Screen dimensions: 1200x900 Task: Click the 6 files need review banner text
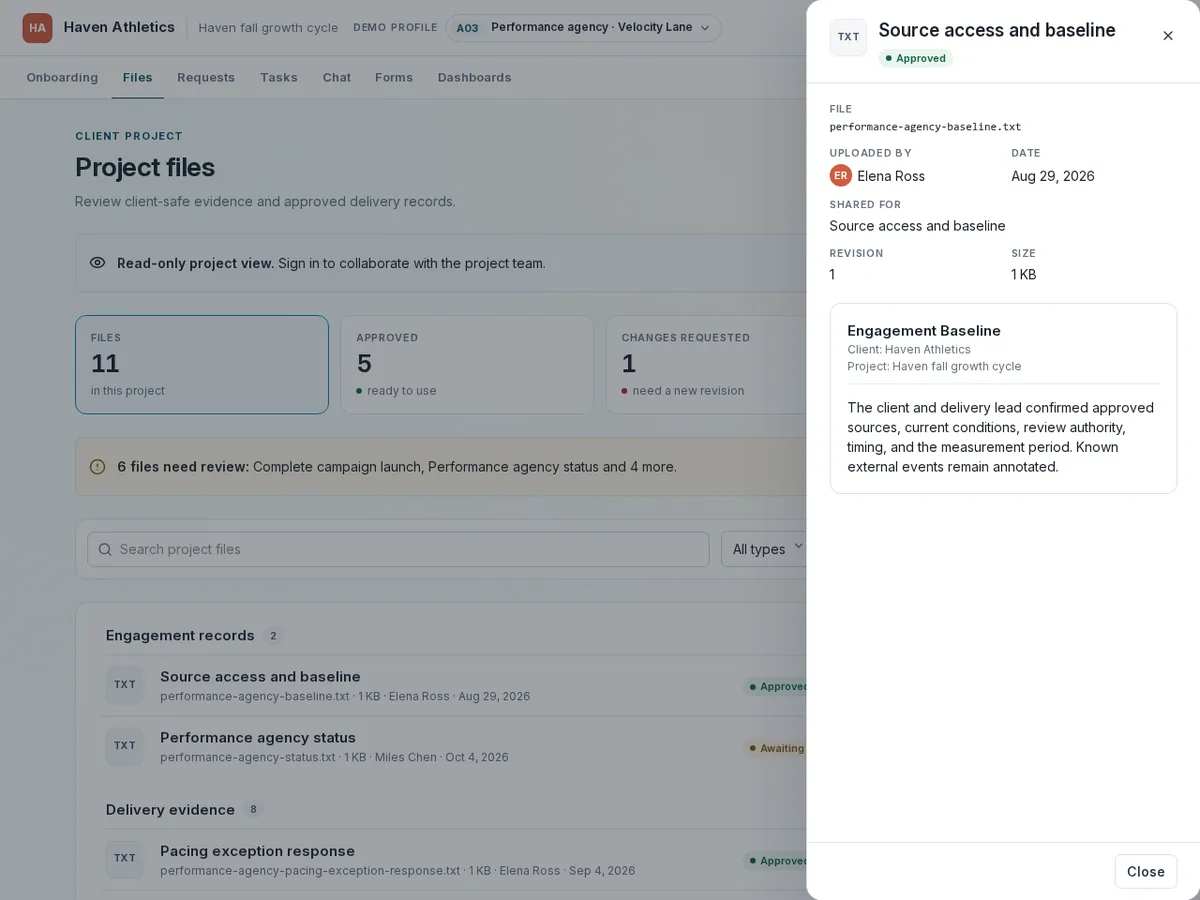coord(396,467)
